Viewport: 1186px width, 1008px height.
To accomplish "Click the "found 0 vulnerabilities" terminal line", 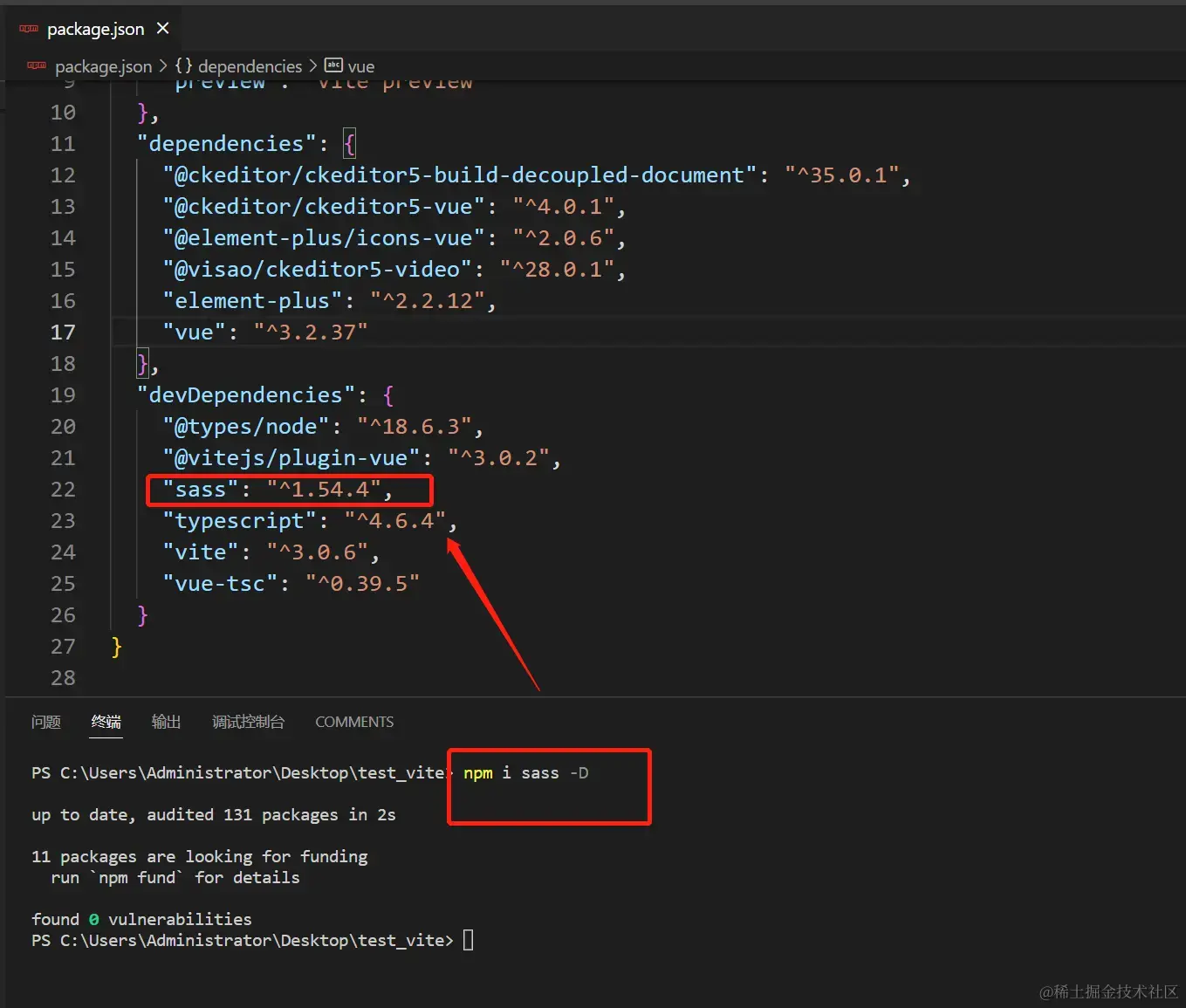I will pyautogui.click(x=141, y=920).
